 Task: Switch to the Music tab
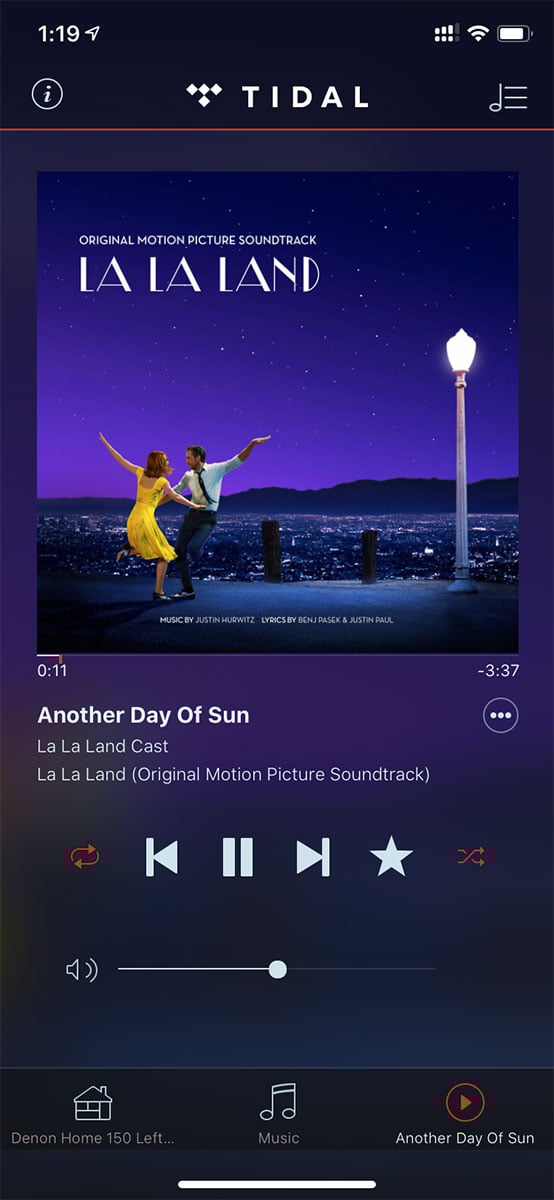tap(278, 1115)
